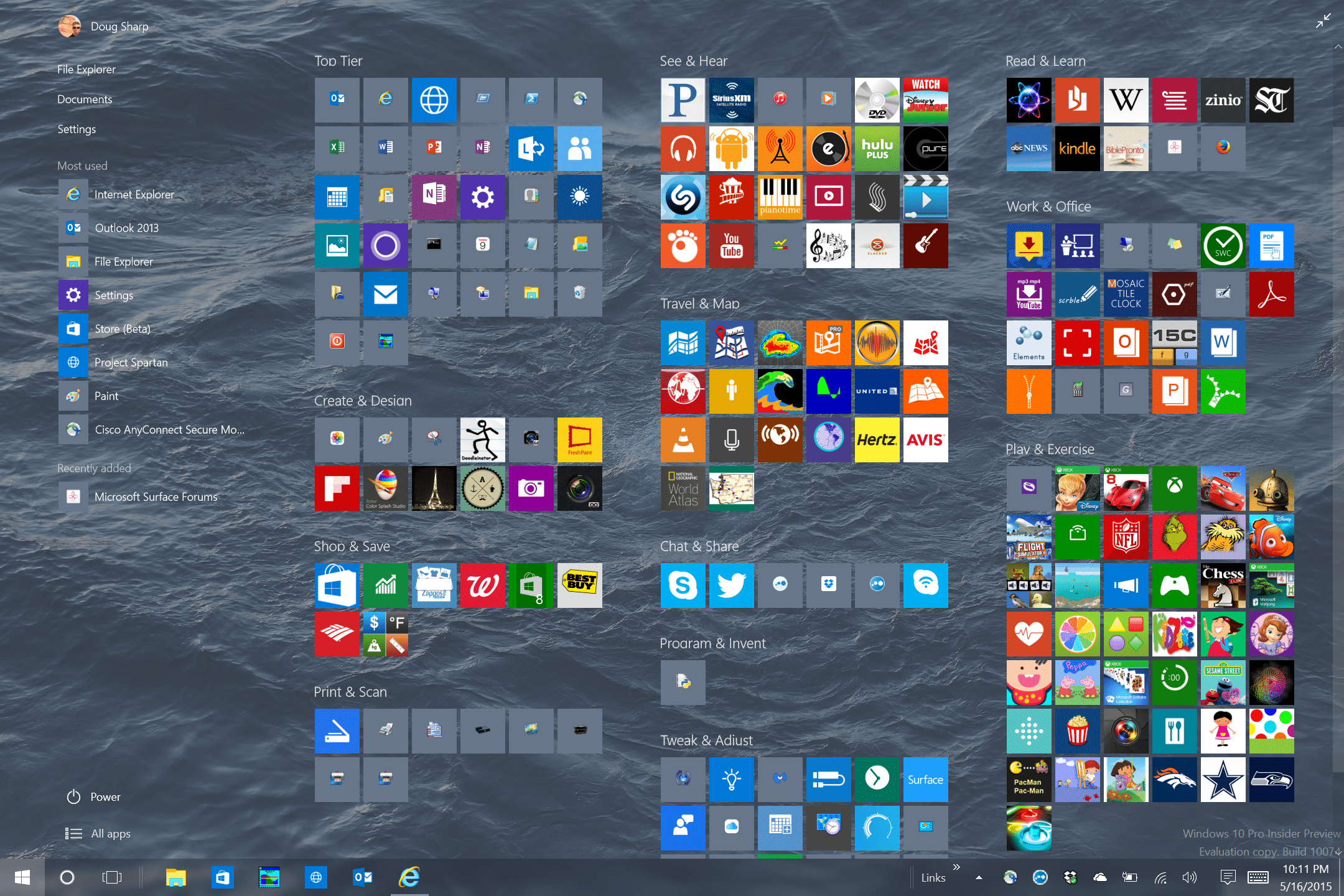Open File Explorer from the top links
This screenshot has height=896, width=1344.
tap(86, 69)
